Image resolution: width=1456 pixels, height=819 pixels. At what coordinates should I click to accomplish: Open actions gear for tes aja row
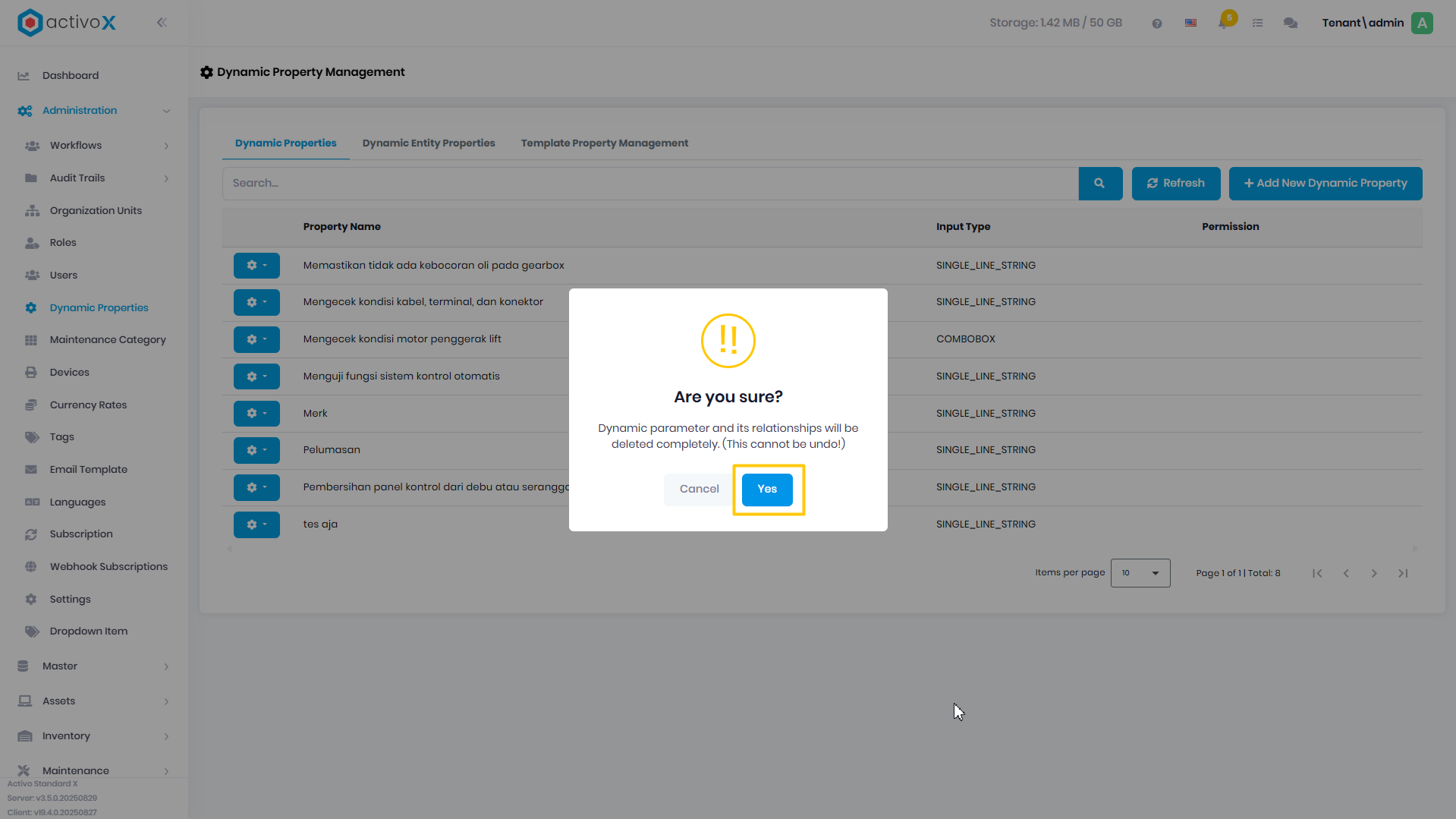pyautogui.click(x=256, y=524)
